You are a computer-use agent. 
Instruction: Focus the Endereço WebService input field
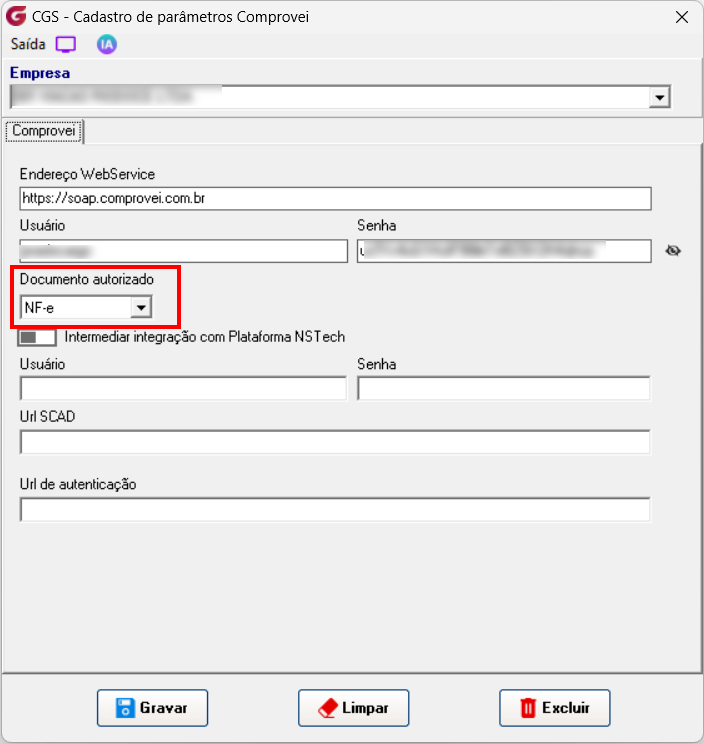tap(335, 198)
